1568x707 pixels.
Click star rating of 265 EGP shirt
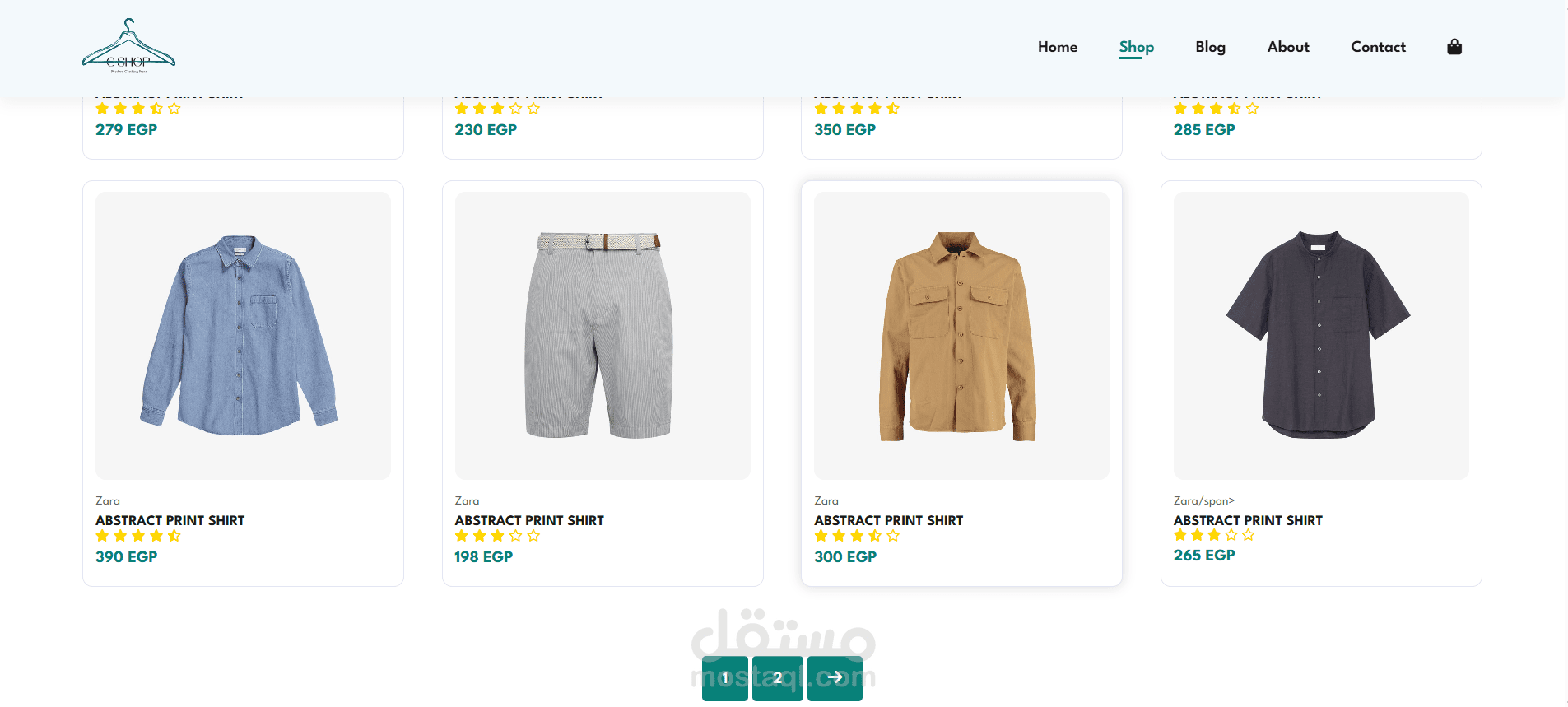(1214, 535)
